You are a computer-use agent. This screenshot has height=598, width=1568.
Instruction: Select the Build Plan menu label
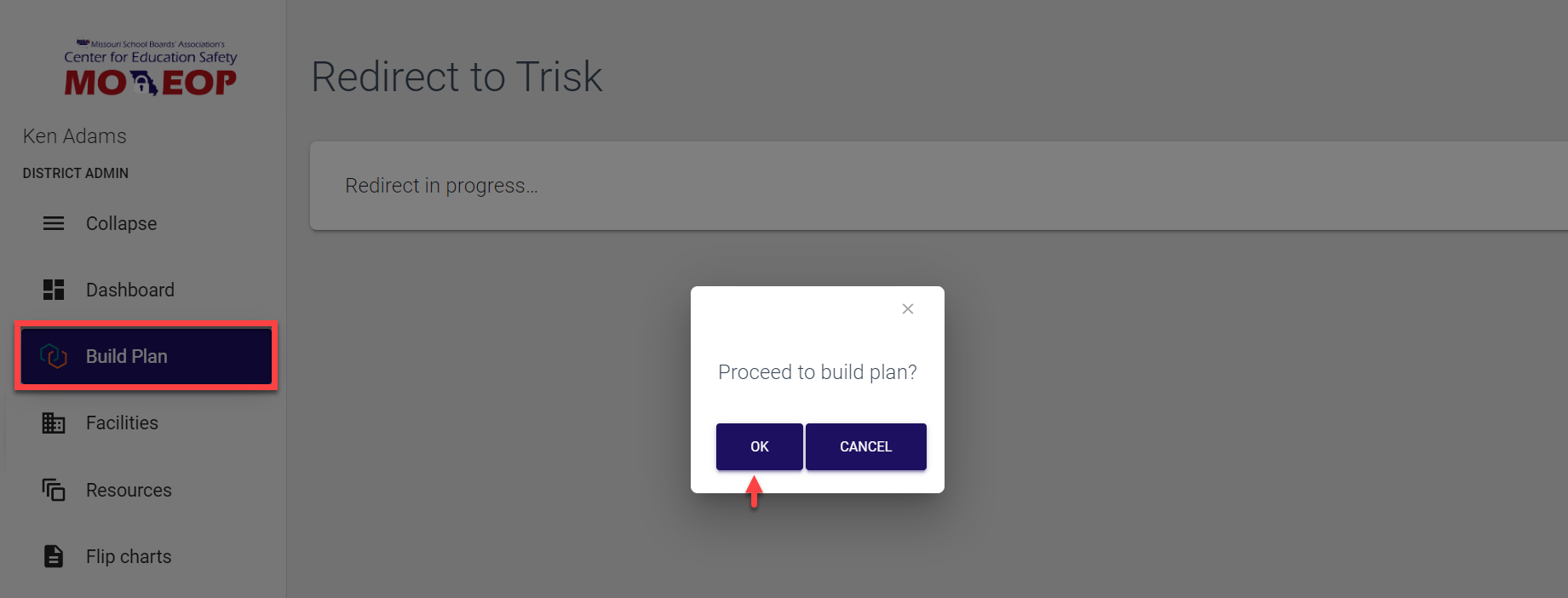point(126,356)
